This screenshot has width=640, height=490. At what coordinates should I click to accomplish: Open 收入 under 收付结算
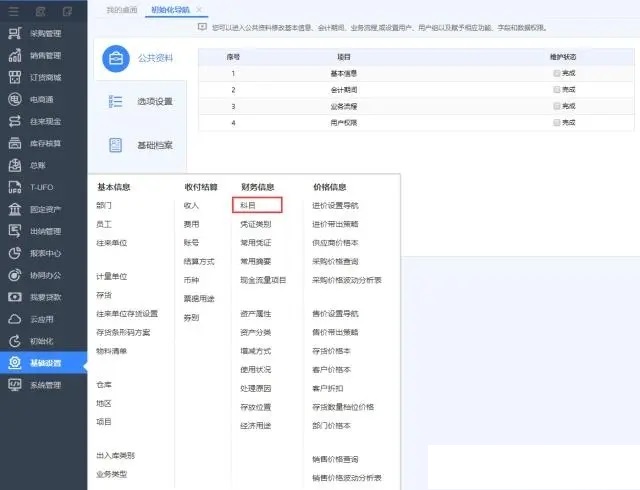pyautogui.click(x=191, y=205)
